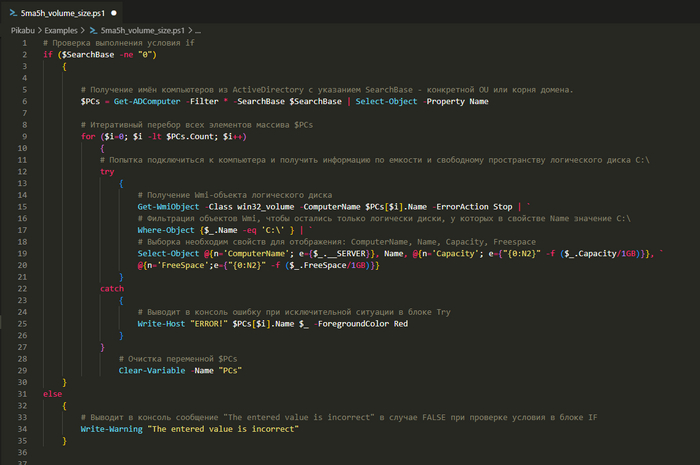
Task: Click the unsaved-changes dot on the file tab
Action: 113,13
